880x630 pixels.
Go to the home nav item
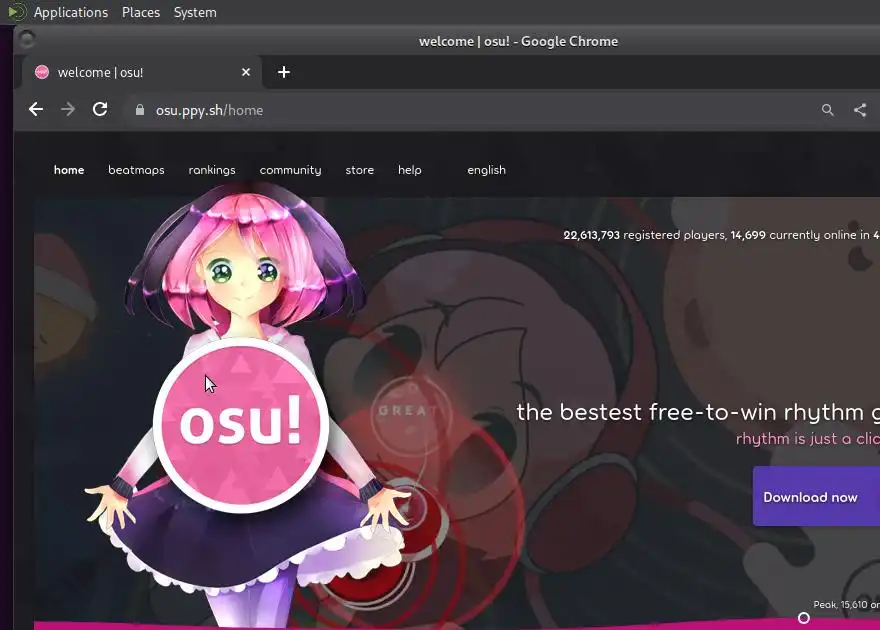[69, 170]
